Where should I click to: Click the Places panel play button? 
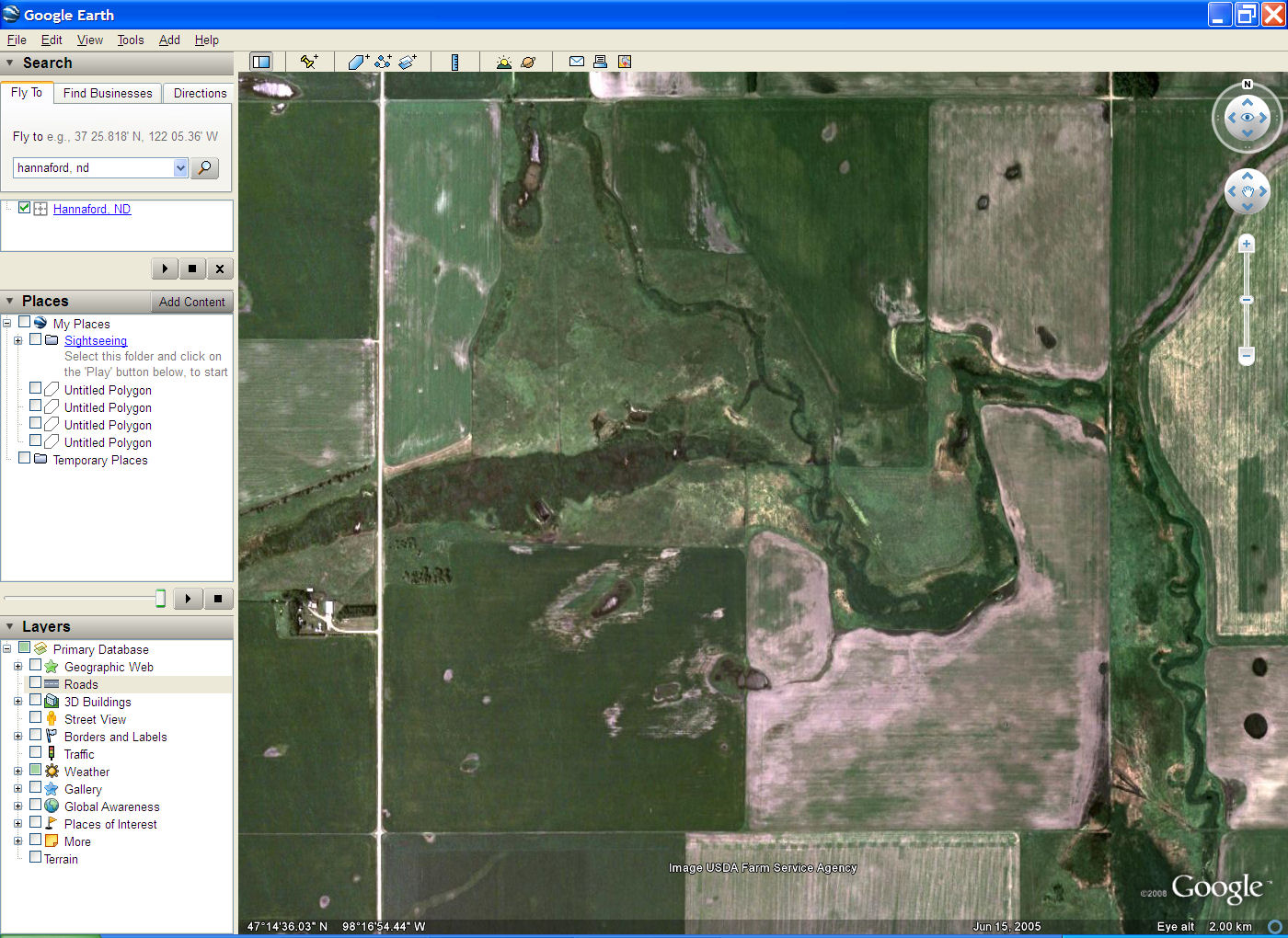coord(188,599)
